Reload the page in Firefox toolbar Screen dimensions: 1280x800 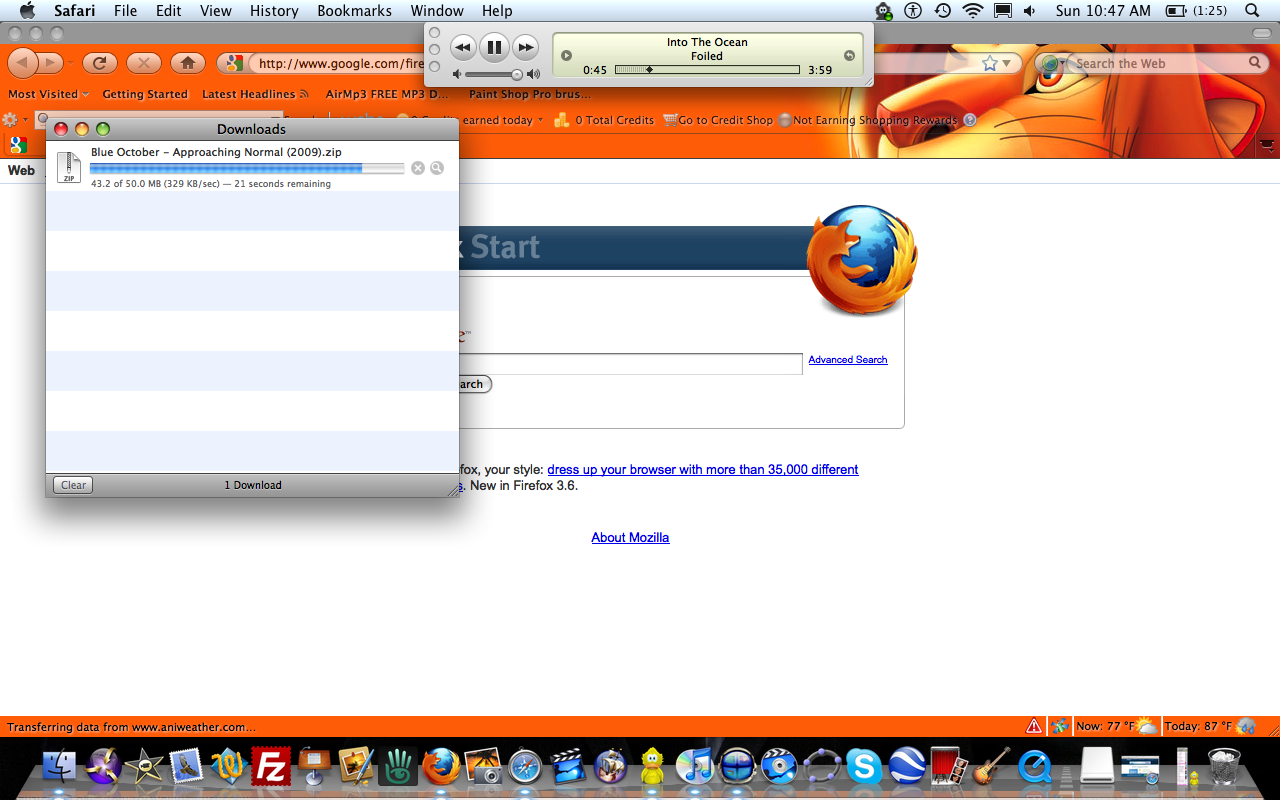click(x=99, y=63)
